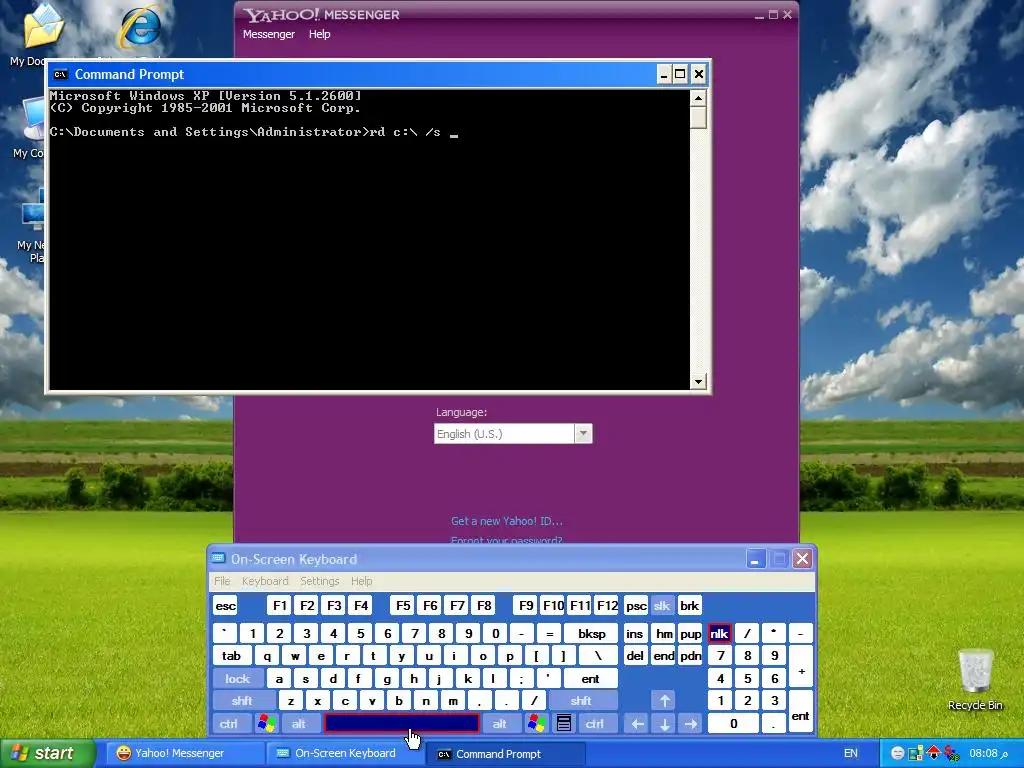1024x768 pixels.
Task: Toggle the right alt key
Action: 500,724
